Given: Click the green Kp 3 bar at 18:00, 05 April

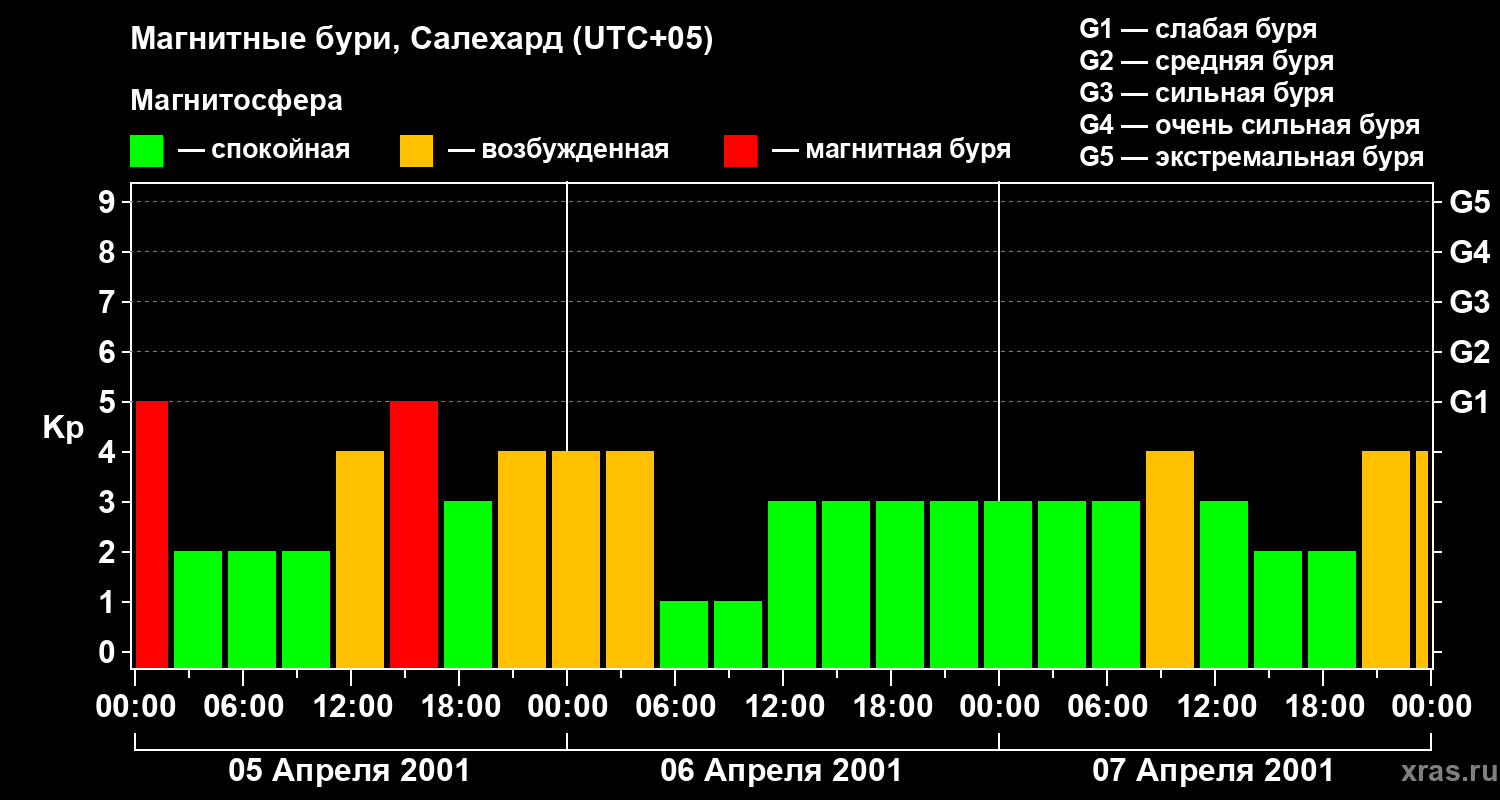Looking at the screenshot, I should (x=468, y=584).
